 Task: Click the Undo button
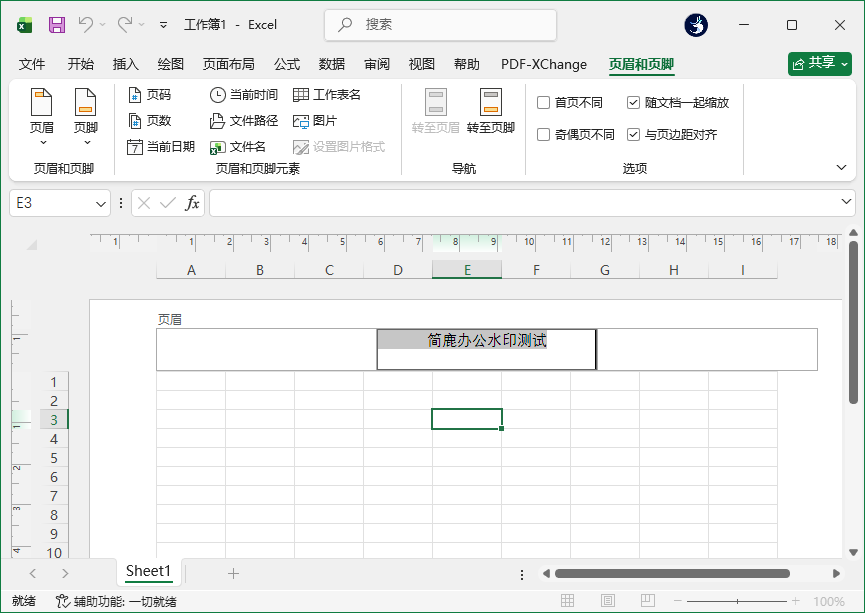[88, 24]
